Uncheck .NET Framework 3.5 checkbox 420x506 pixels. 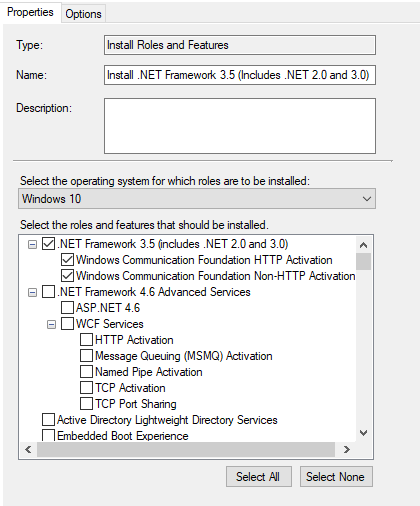(x=48, y=244)
